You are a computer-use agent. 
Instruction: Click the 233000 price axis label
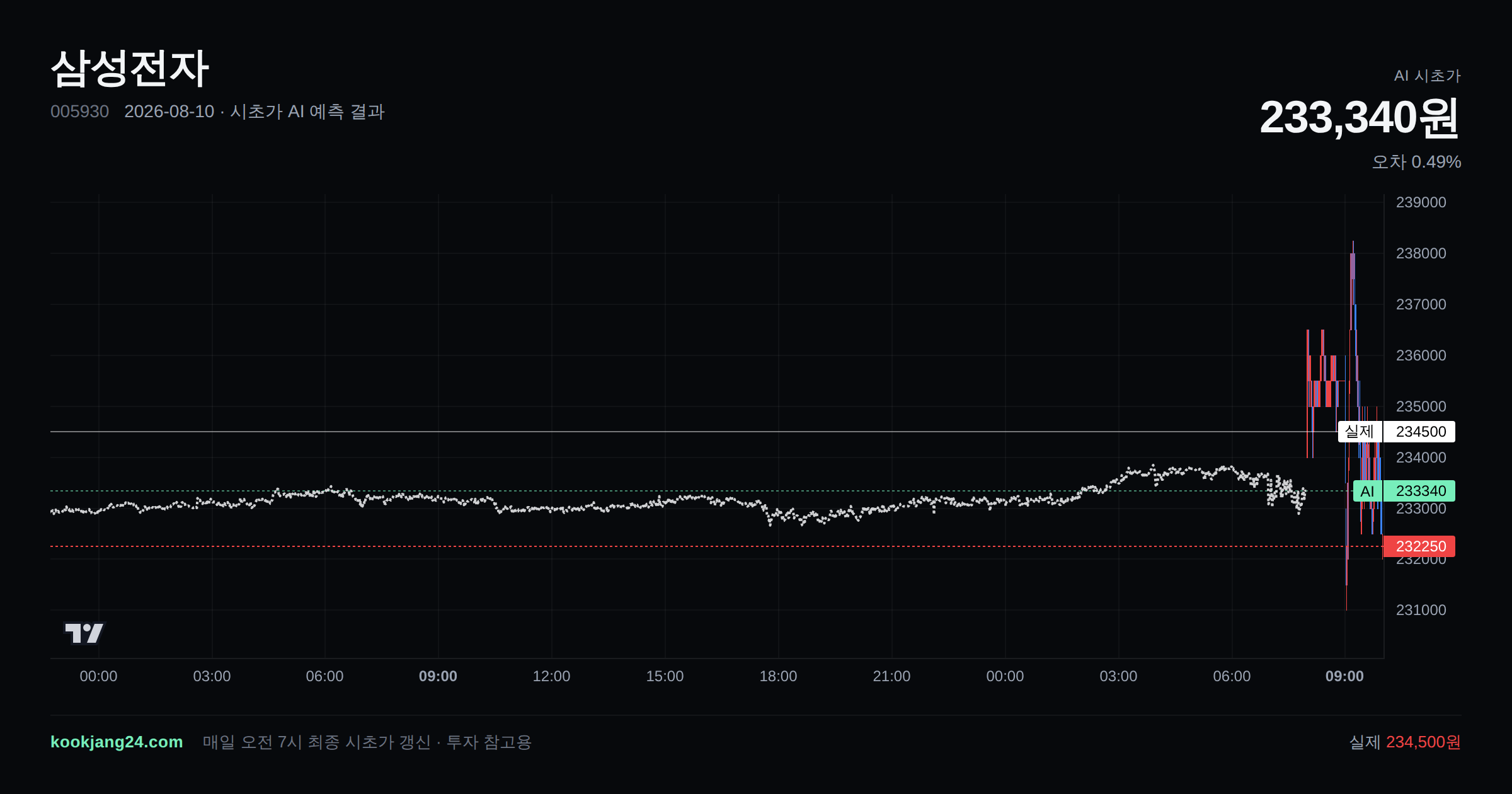click(x=1421, y=509)
